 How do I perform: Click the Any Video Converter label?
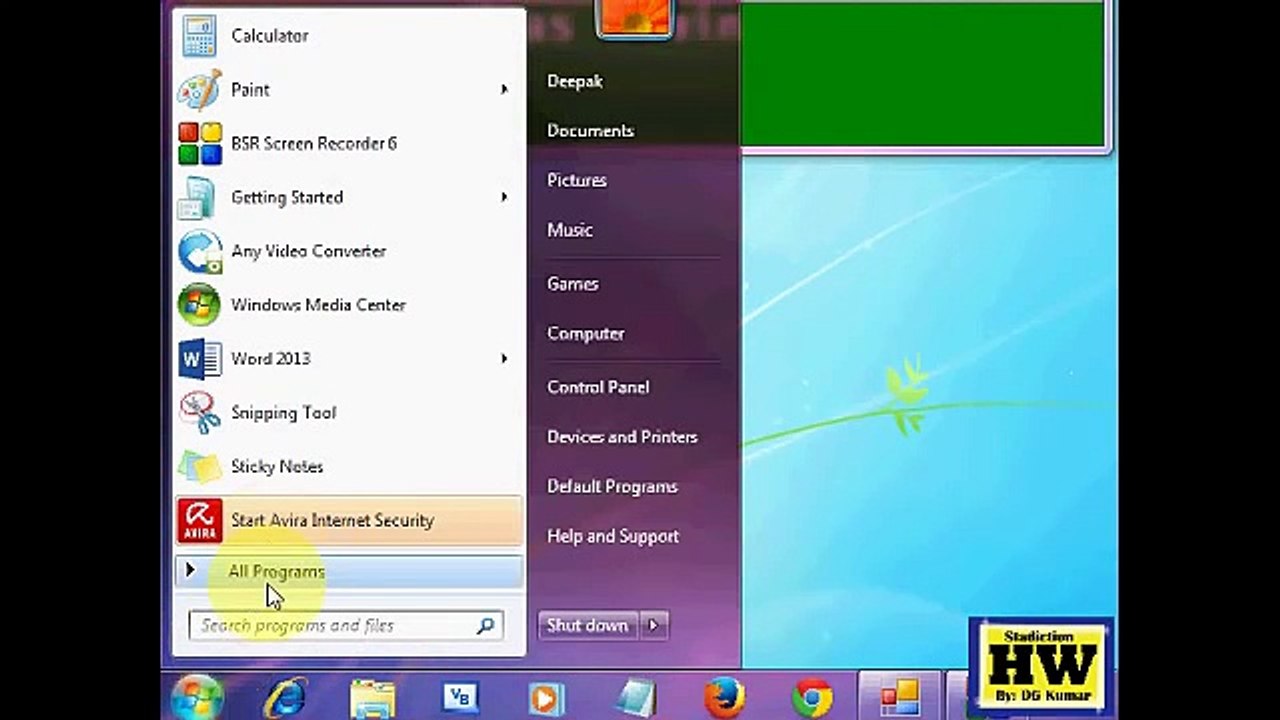point(308,252)
